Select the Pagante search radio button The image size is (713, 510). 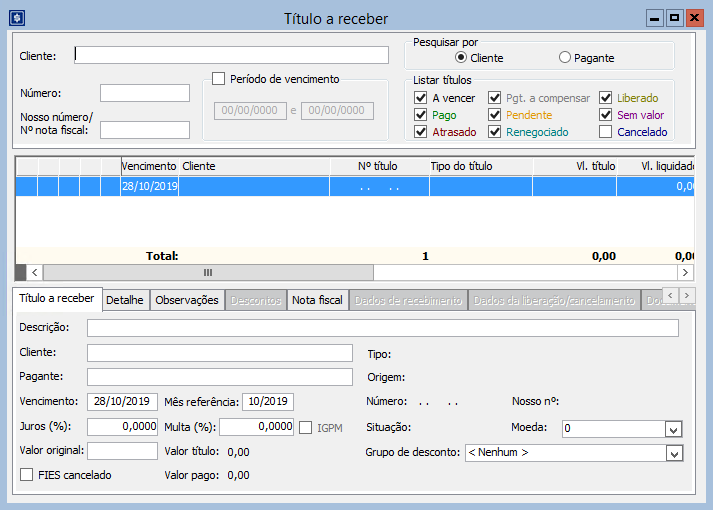coord(565,58)
